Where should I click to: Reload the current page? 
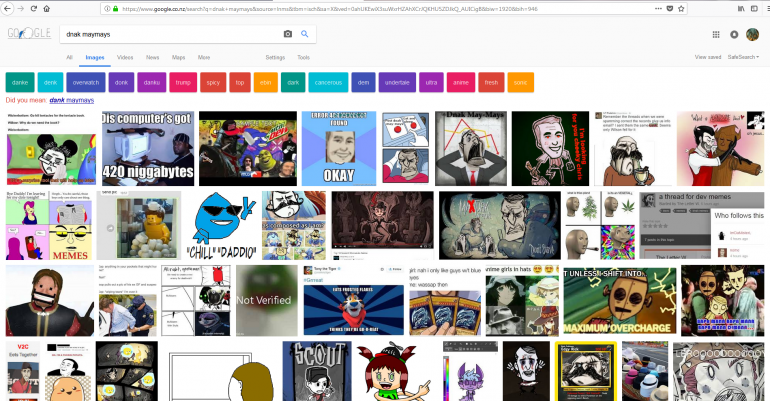click(x=33, y=8)
